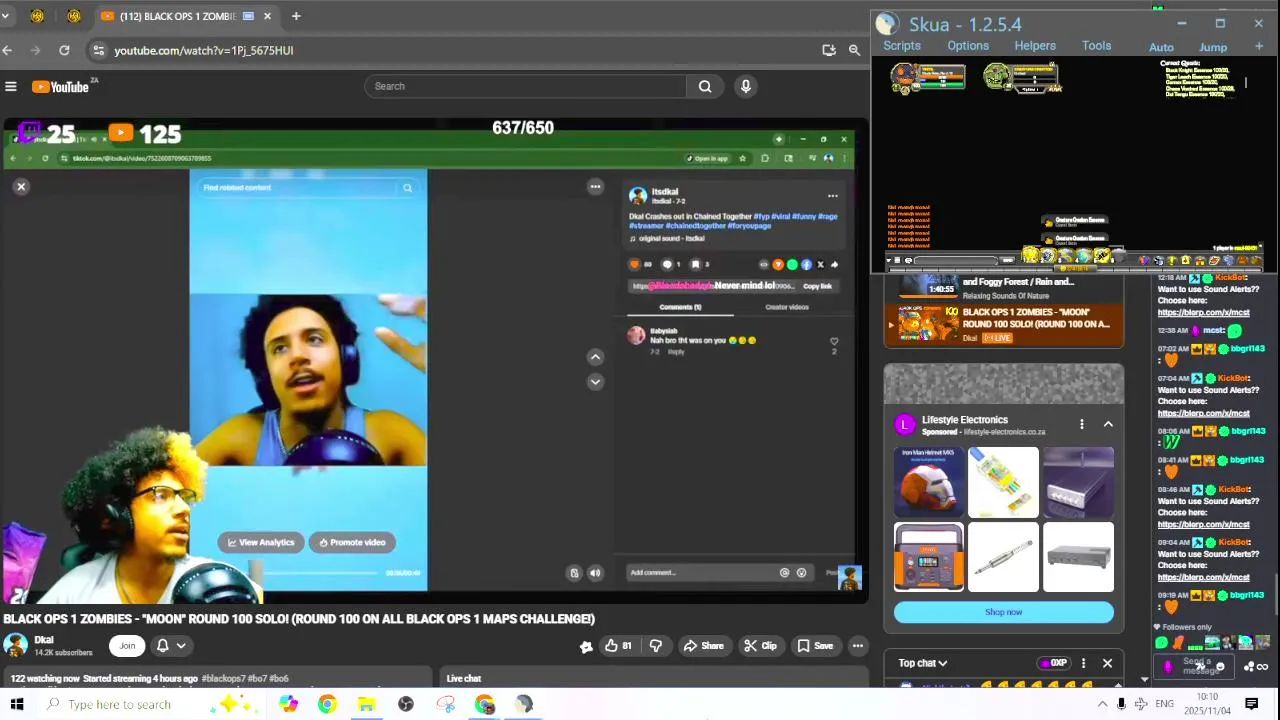Screen dimensions: 1280x720
Task: Show hidden system tray icons chevron
Action: [1102, 704]
